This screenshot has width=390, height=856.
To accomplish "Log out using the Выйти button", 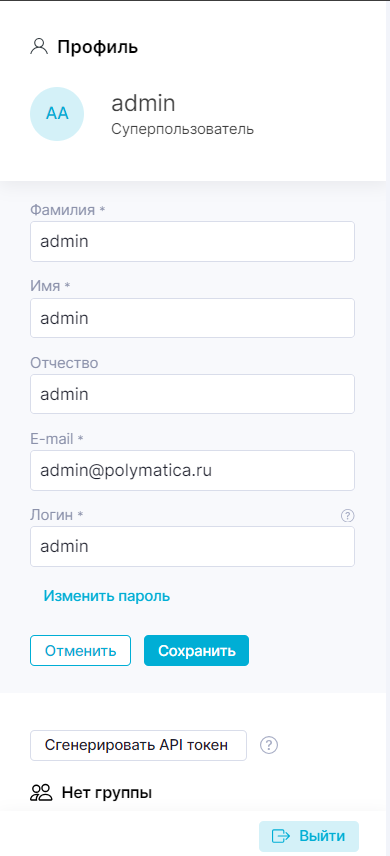I will [309, 836].
